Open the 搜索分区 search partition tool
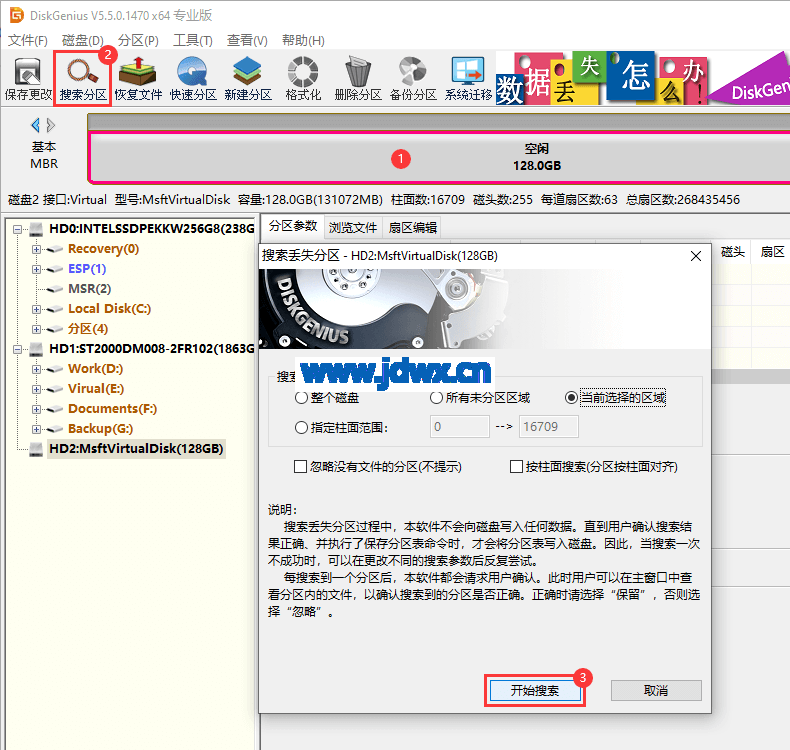 point(83,79)
